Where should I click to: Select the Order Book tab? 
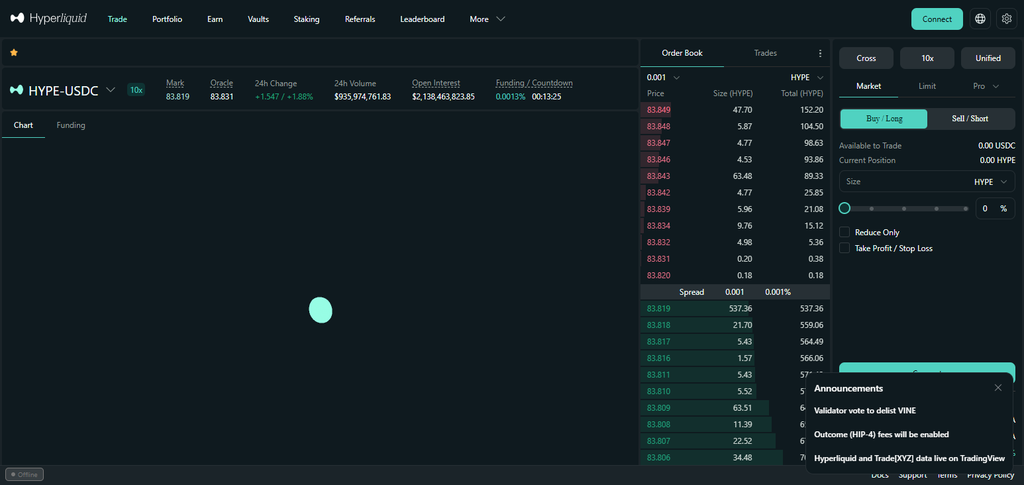click(682, 54)
